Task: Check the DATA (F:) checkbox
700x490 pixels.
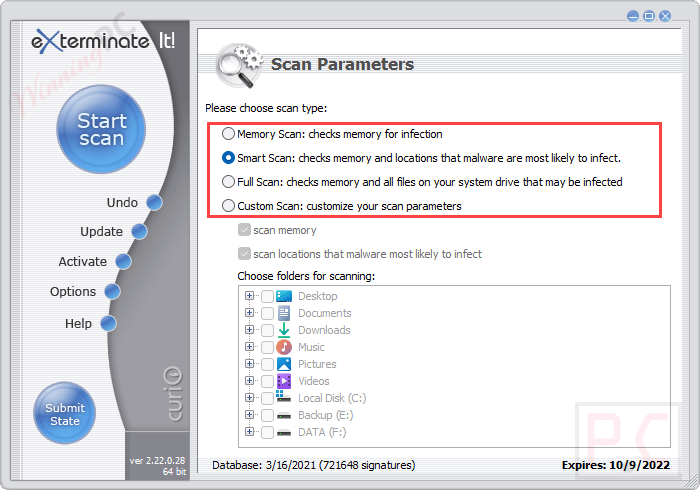Action: tap(267, 432)
